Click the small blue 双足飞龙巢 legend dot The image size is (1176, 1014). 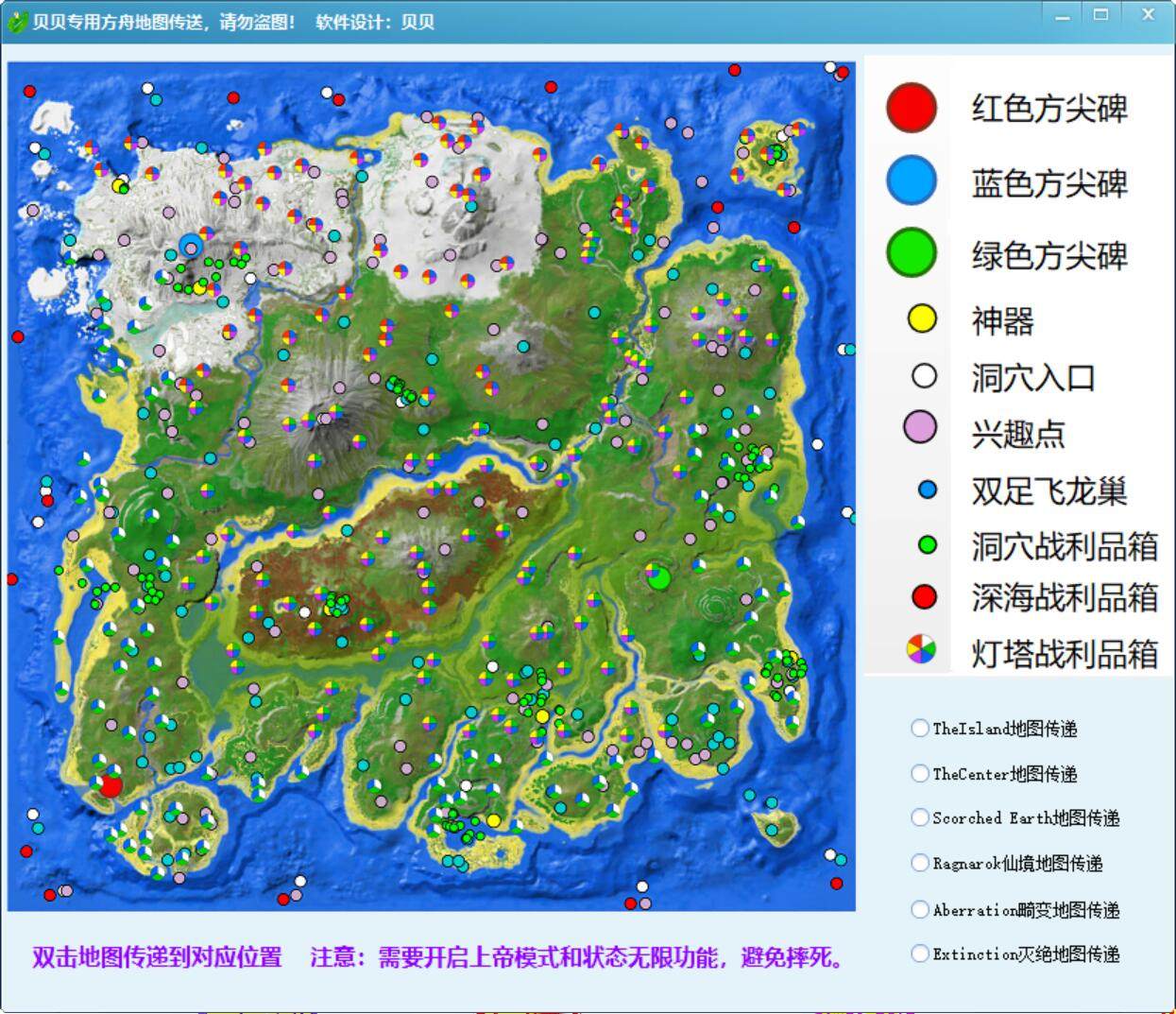point(928,490)
